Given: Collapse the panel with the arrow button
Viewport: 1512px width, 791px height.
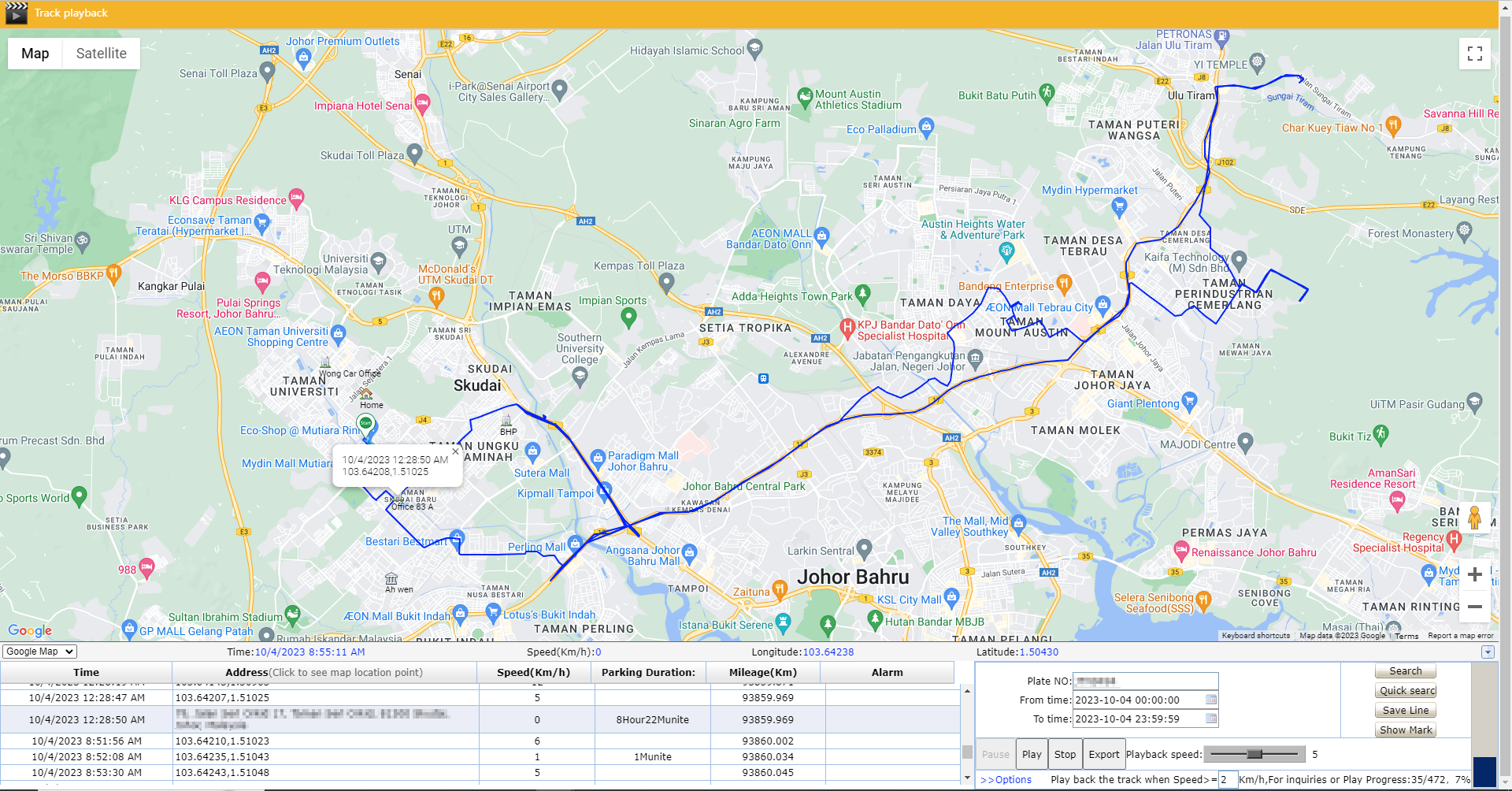Looking at the screenshot, I should point(1487,652).
